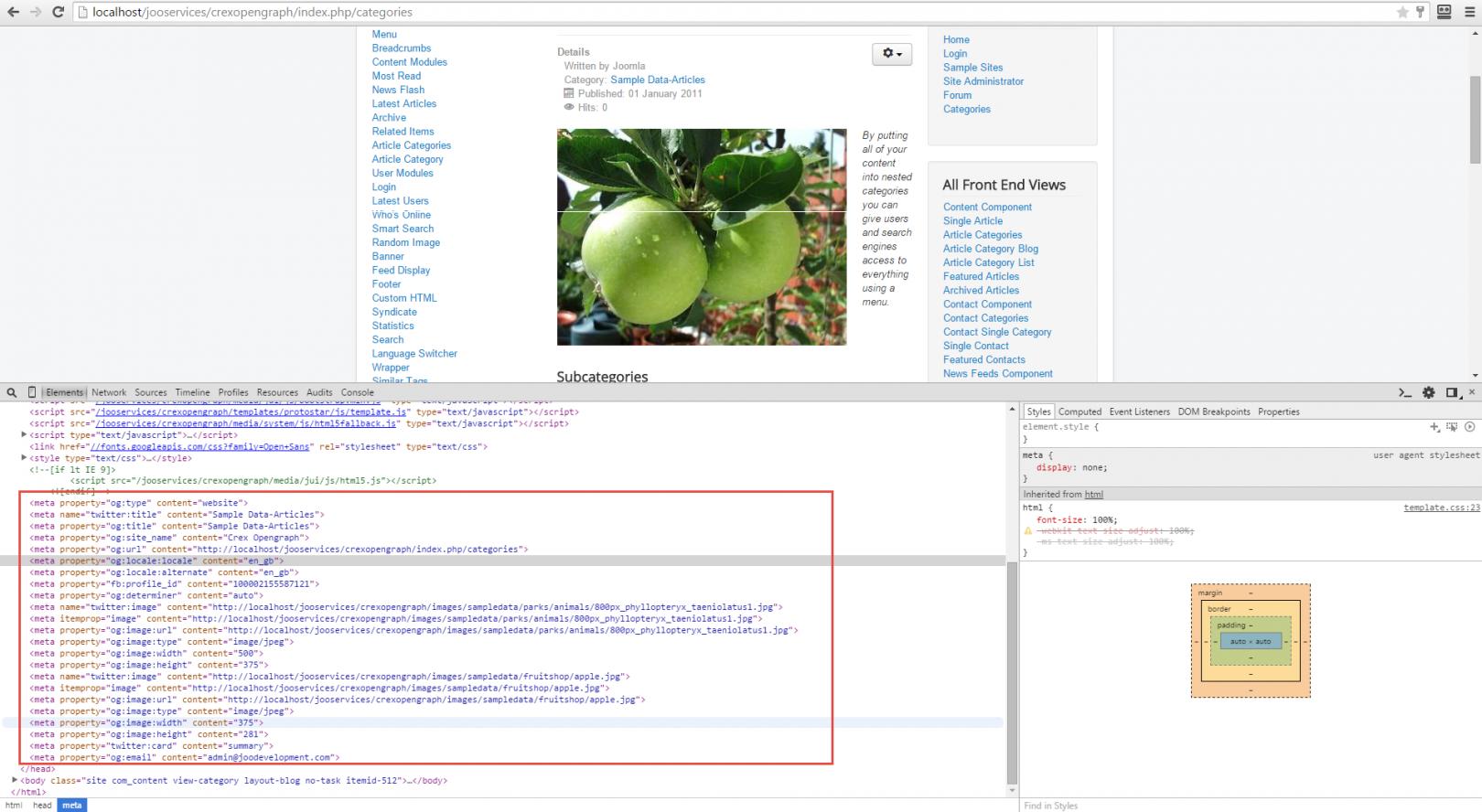Click the key icon in the address bar
This screenshot has height=812, width=1482.
point(1420,12)
